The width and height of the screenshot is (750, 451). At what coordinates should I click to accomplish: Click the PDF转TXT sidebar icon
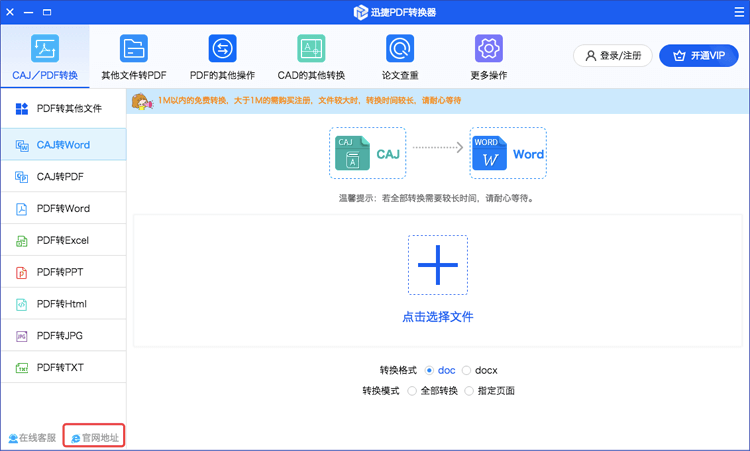[22, 368]
